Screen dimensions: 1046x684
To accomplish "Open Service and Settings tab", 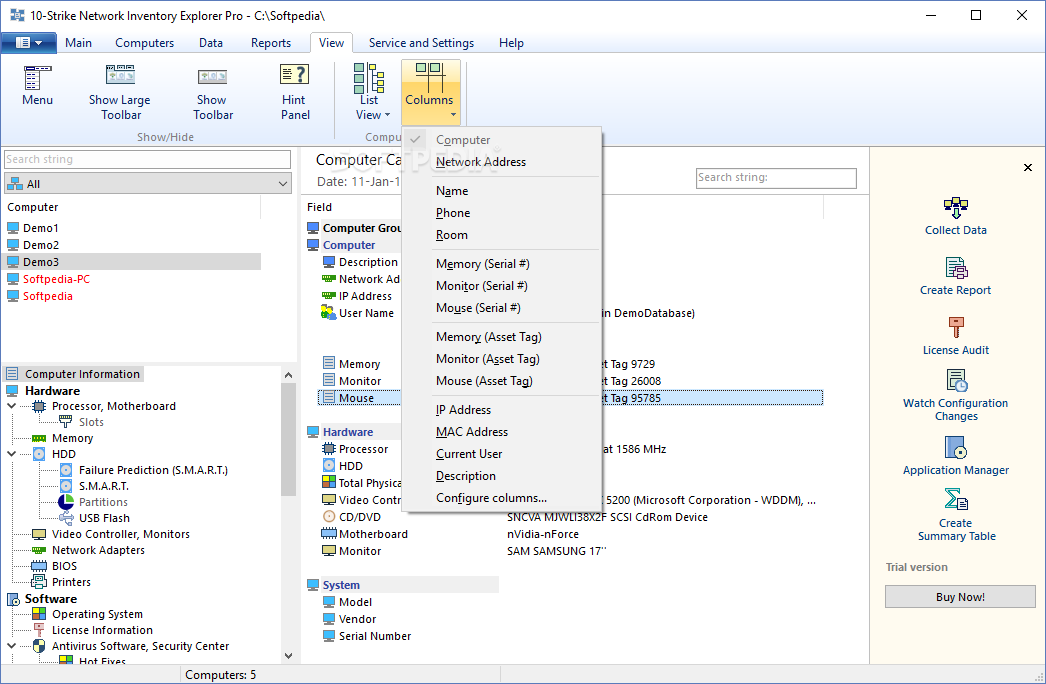I will click(421, 43).
